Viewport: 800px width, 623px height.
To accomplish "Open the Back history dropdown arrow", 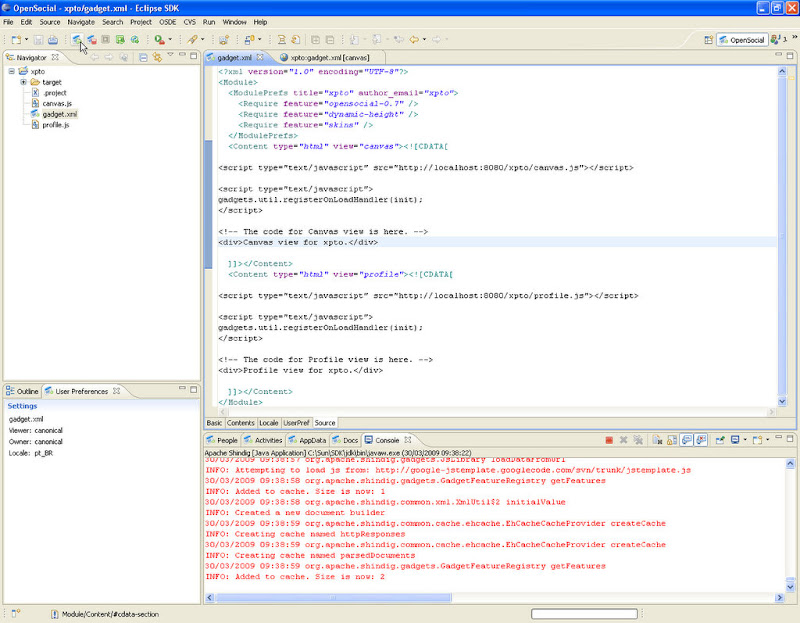I will pyautogui.click(x=424, y=40).
